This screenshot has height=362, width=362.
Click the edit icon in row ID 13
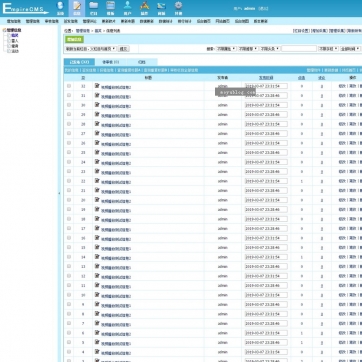(97, 266)
